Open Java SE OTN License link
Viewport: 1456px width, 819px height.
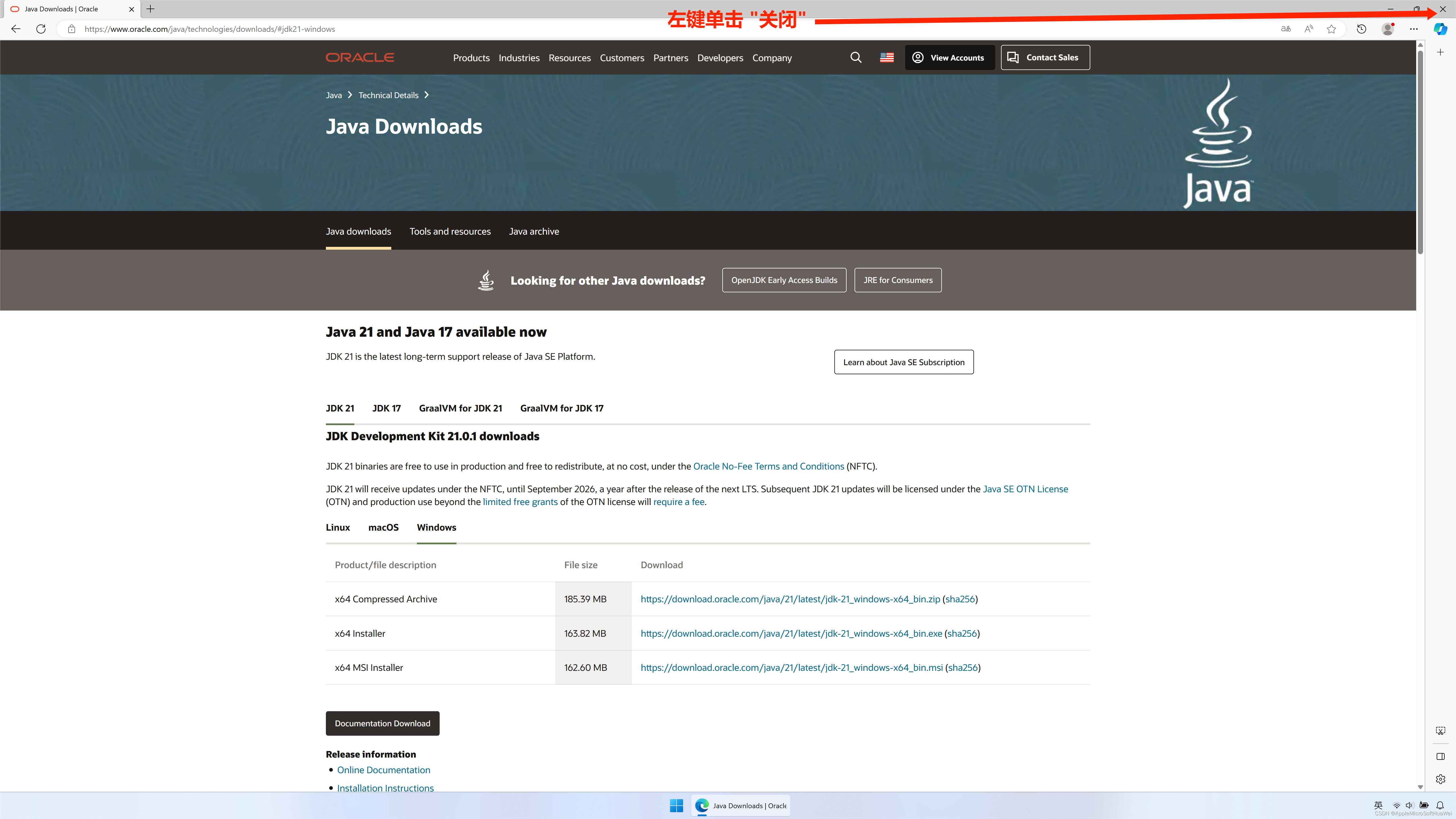click(1025, 489)
